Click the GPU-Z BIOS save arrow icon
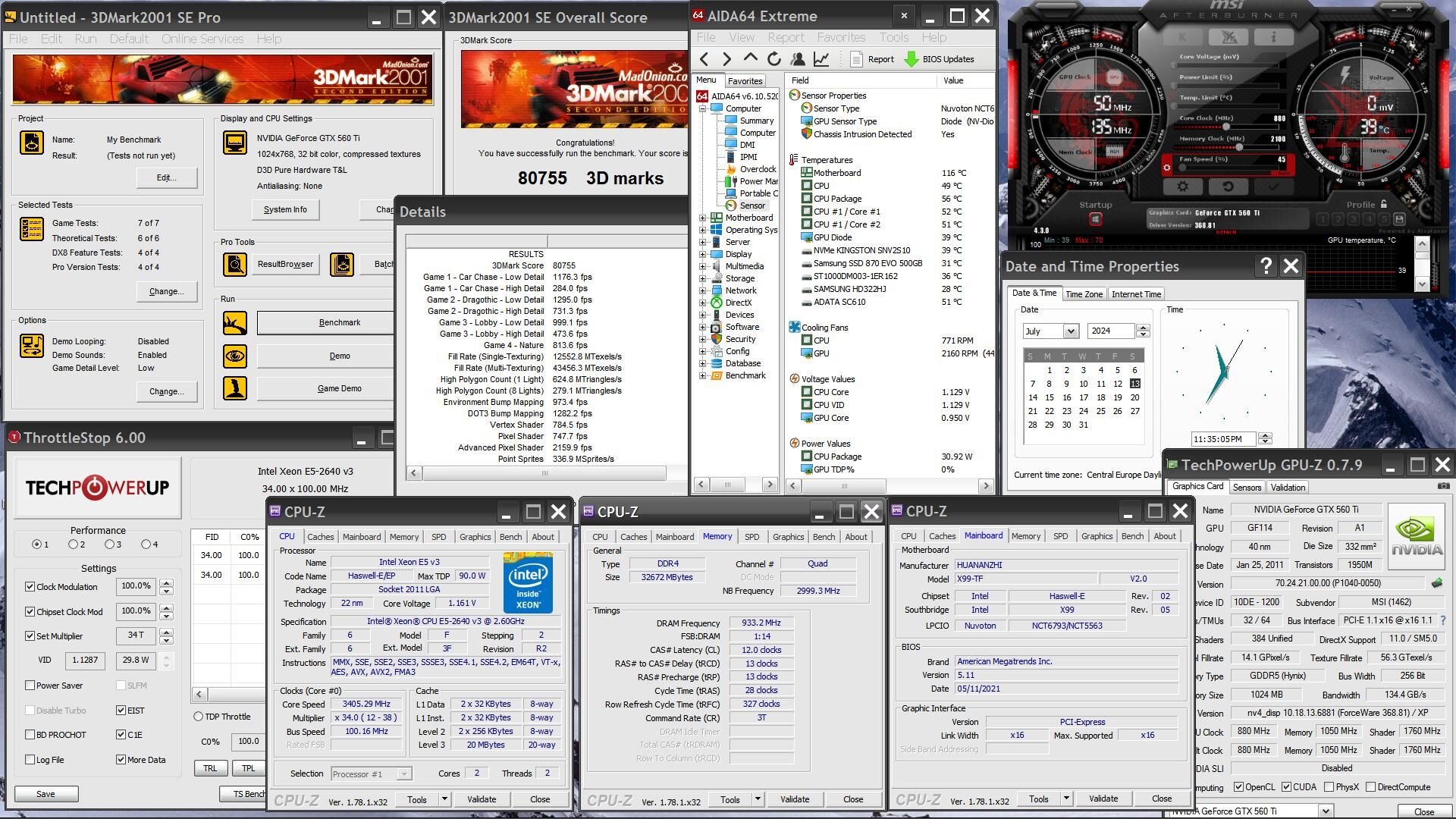1456x819 pixels. pyautogui.click(x=1436, y=583)
